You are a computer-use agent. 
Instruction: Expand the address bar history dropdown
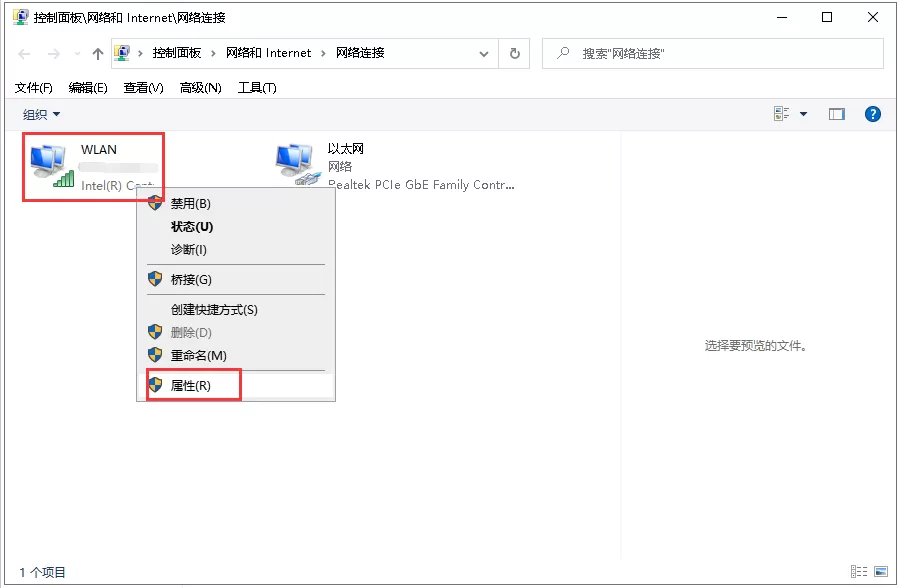tap(483, 52)
